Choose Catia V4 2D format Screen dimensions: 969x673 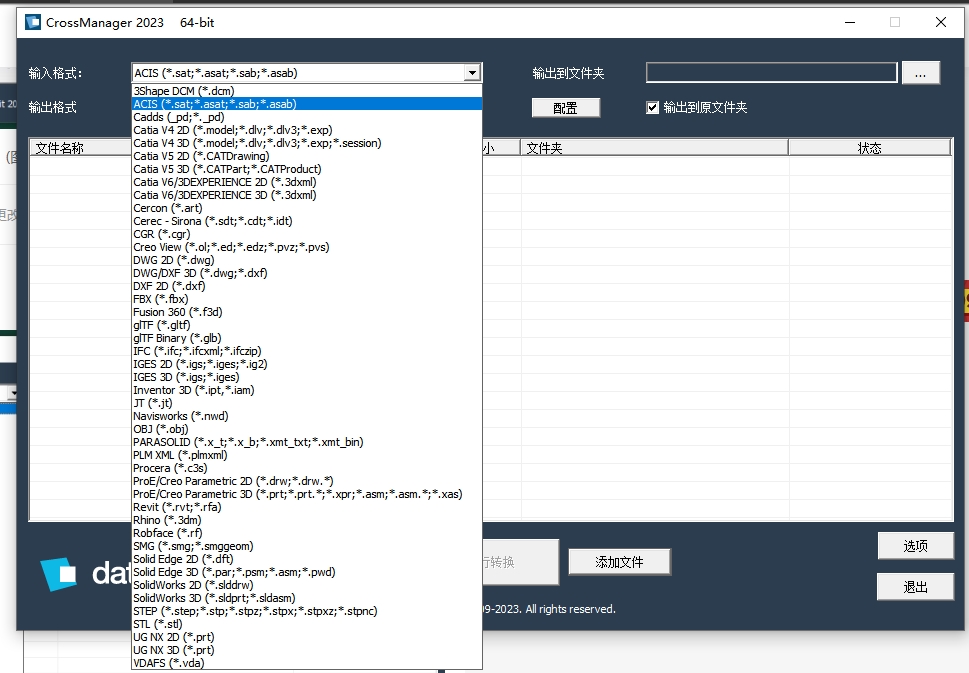click(307, 130)
